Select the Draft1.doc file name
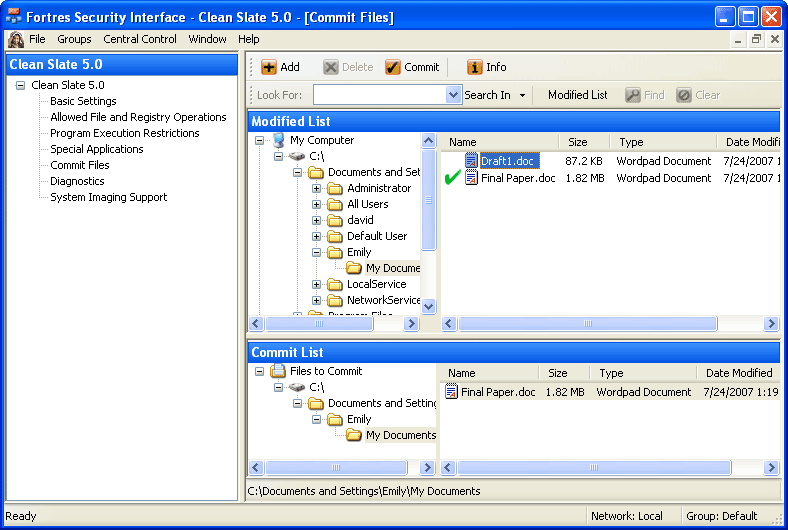 (x=510, y=161)
